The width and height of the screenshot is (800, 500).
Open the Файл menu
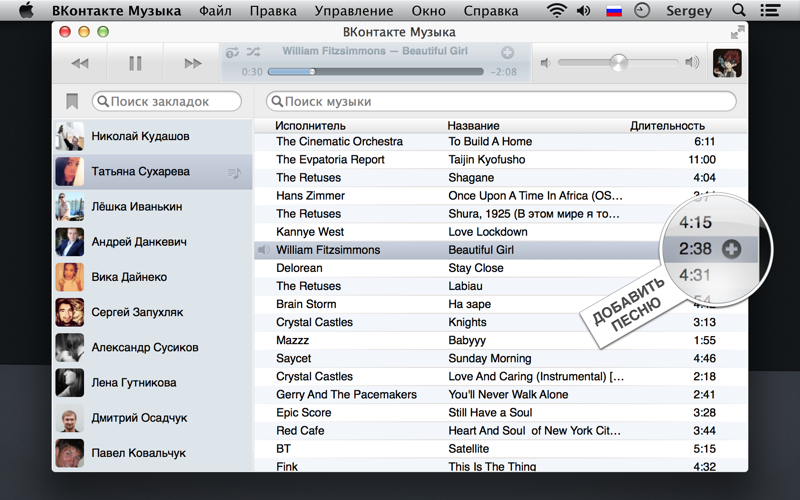click(215, 11)
